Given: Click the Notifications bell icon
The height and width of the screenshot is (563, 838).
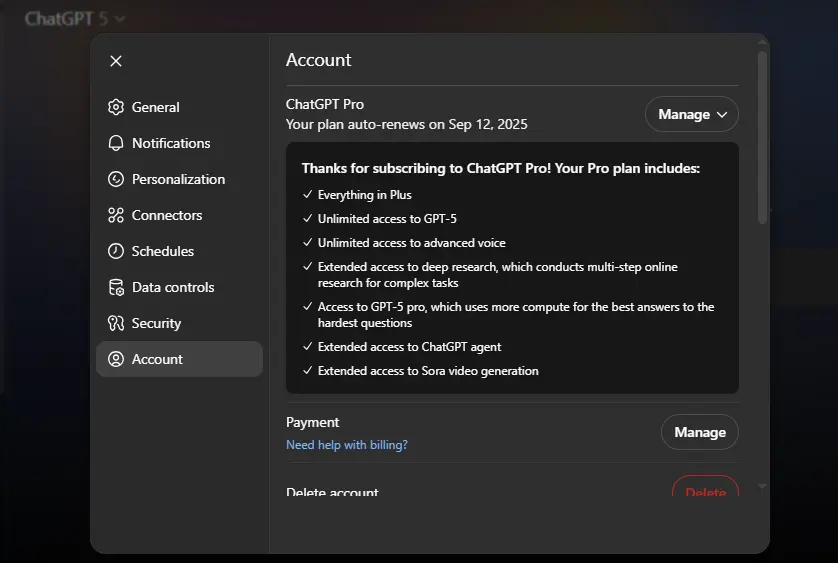Looking at the screenshot, I should 116,143.
